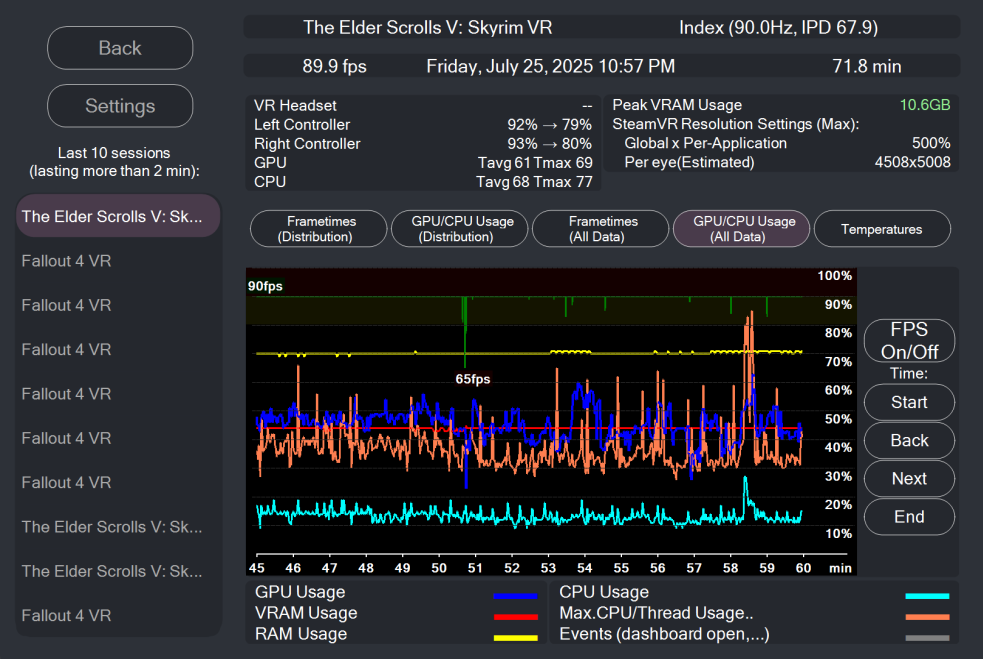
Task: Click the yellow RAM Usage legend swatch
Action: tap(515, 637)
